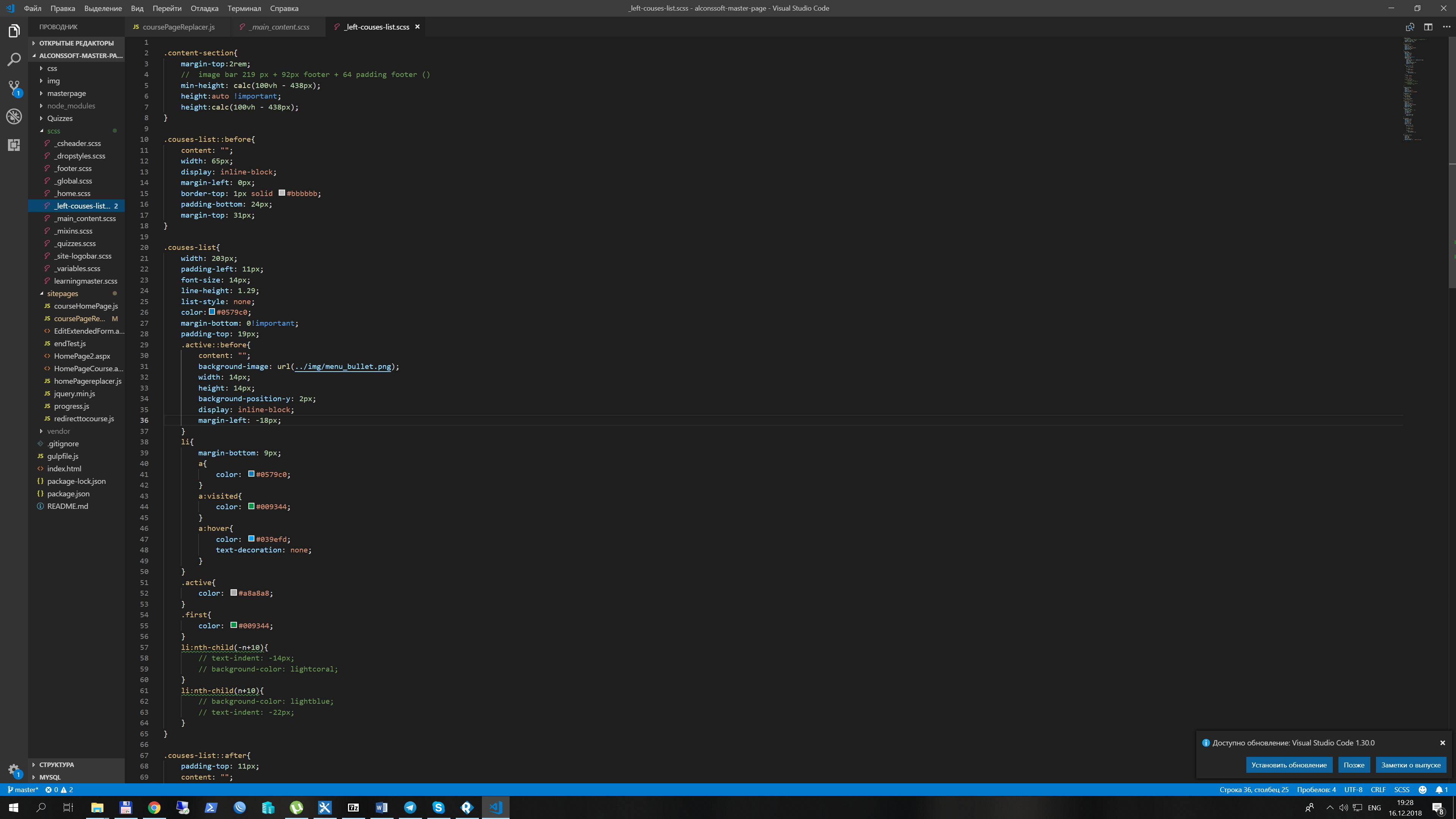Image resolution: width=1456 pixels, height=819 pixels.
Task: Click the Позже button
Action: (1354, 765)
